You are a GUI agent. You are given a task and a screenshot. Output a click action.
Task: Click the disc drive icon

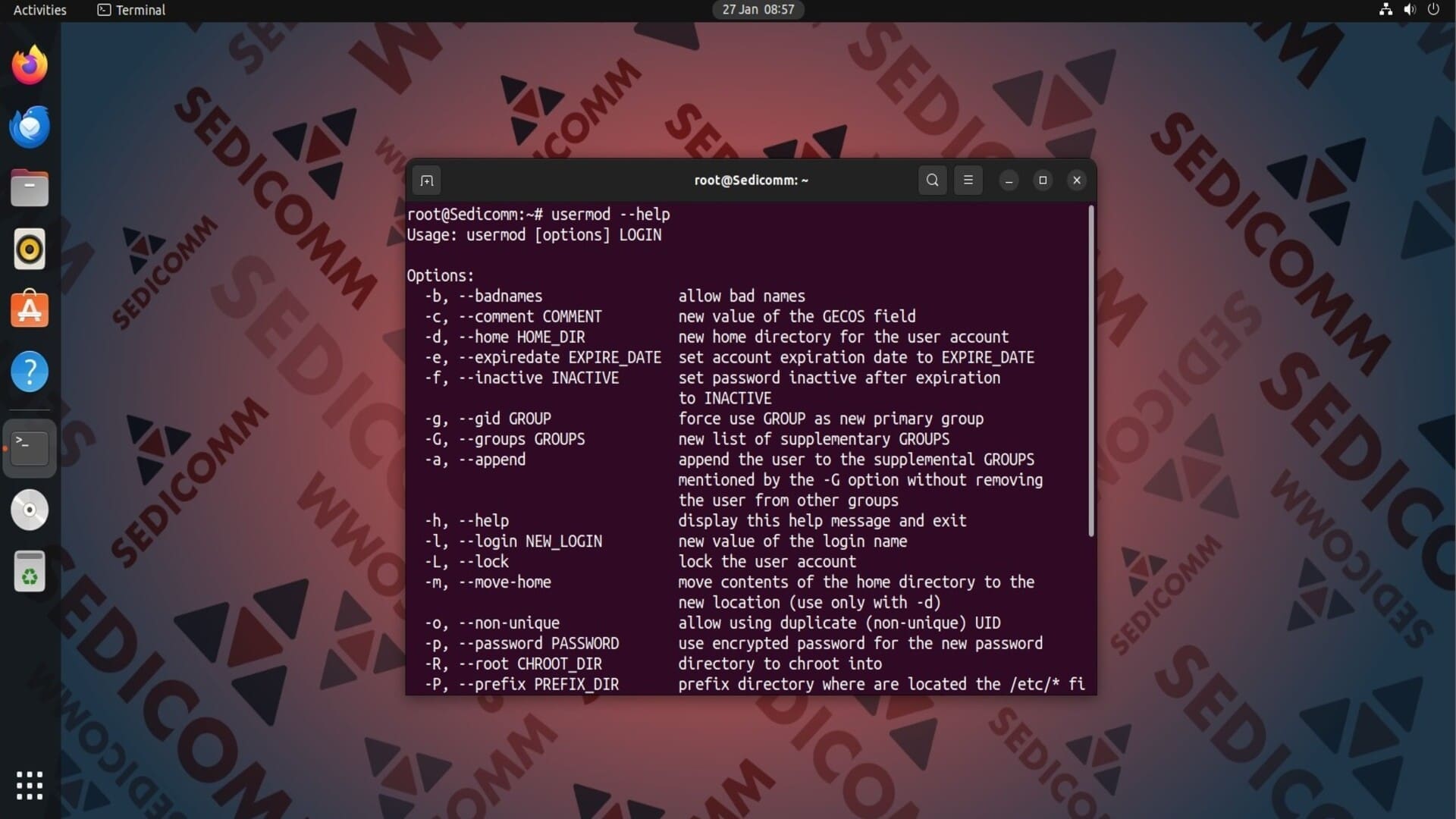coord(30,510)
